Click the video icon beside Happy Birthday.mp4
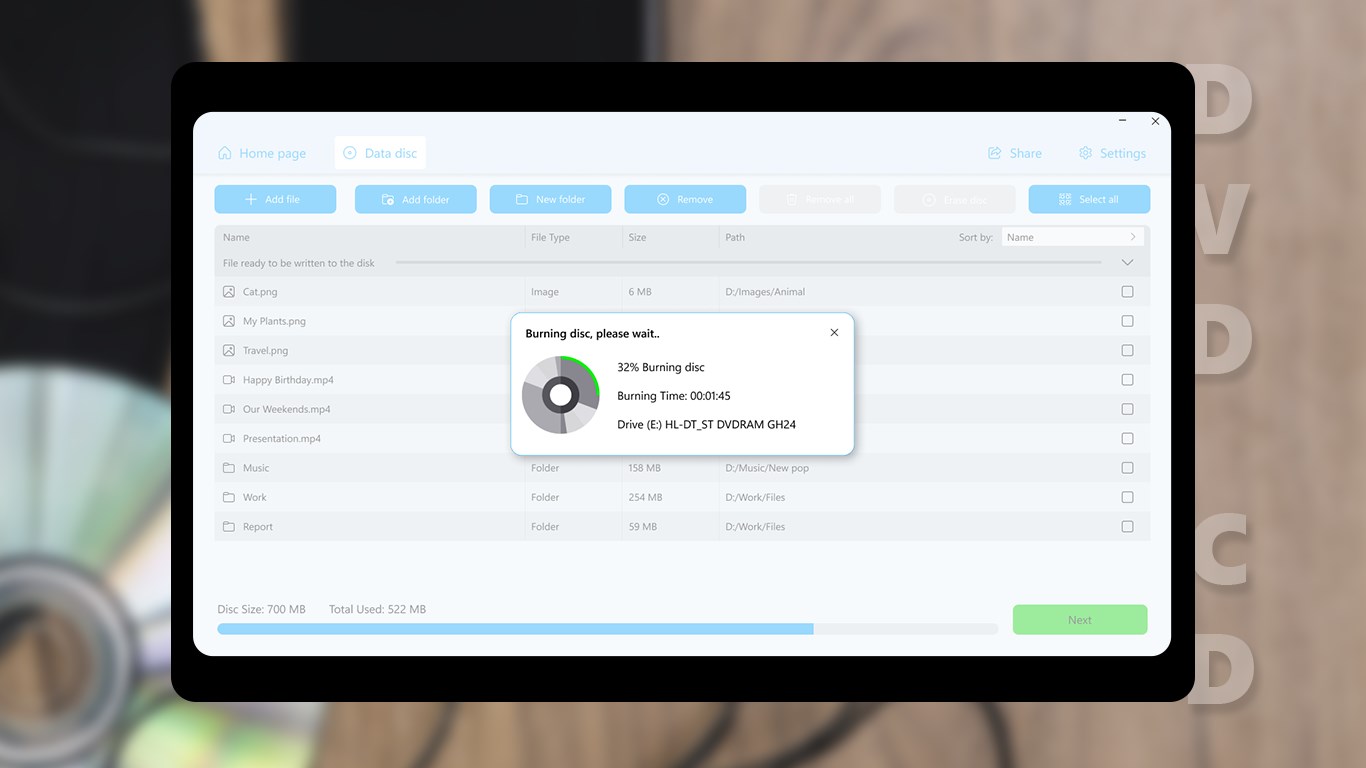 tap(229, 380)
